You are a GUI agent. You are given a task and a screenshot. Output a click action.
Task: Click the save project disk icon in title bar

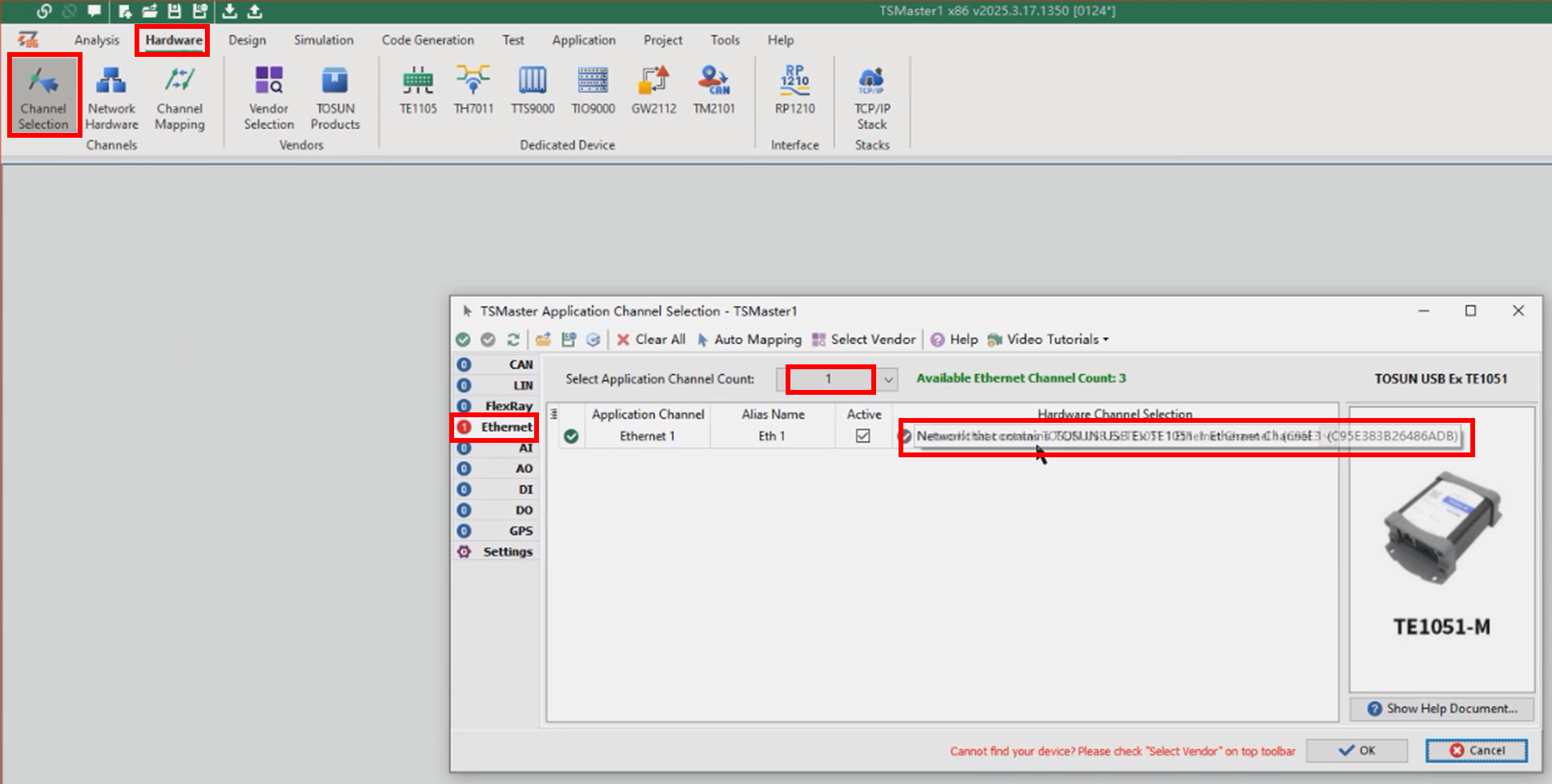point(175,11)
